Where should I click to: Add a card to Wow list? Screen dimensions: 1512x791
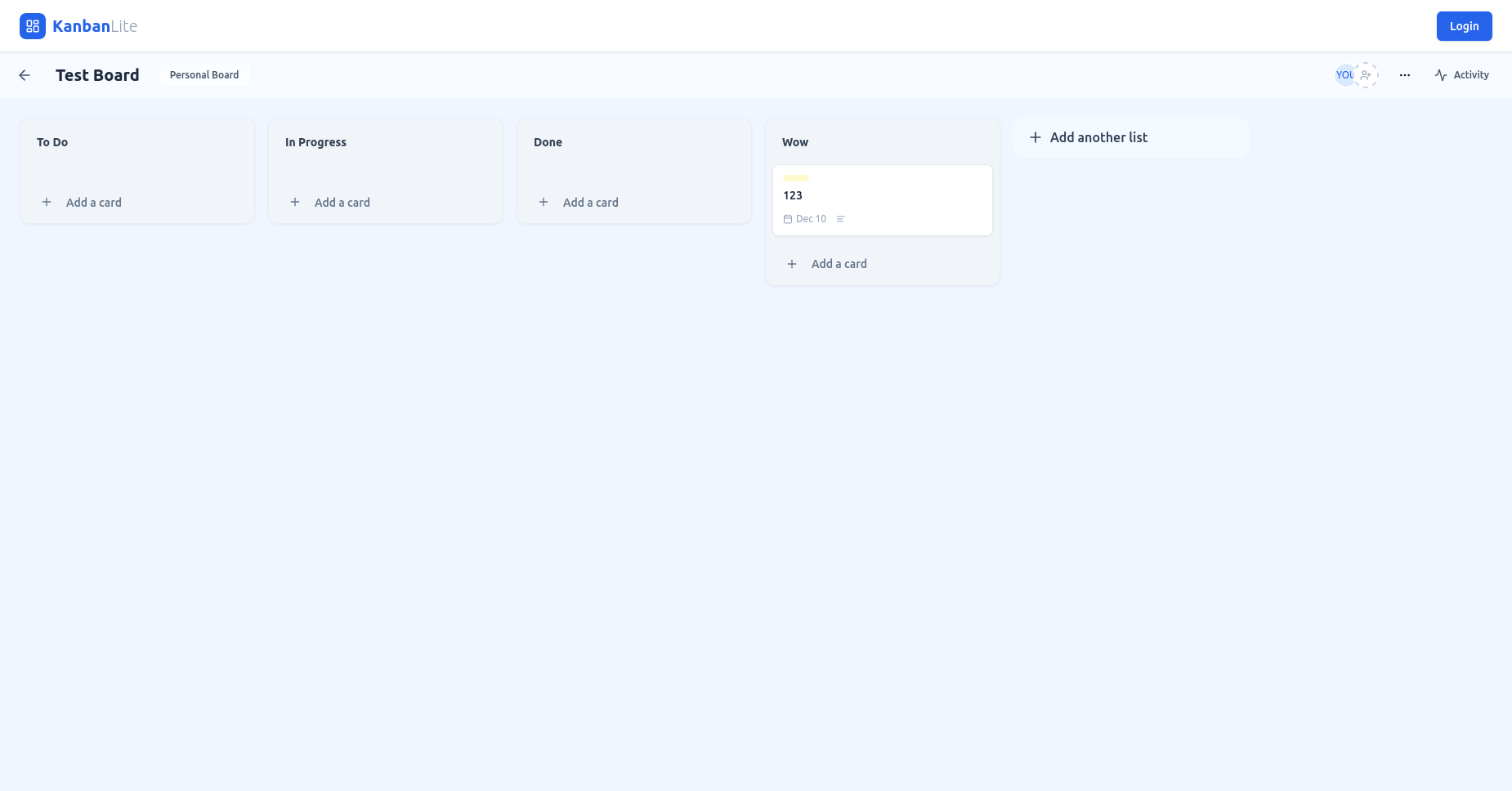pyautogui.click(x=839, y=264)
